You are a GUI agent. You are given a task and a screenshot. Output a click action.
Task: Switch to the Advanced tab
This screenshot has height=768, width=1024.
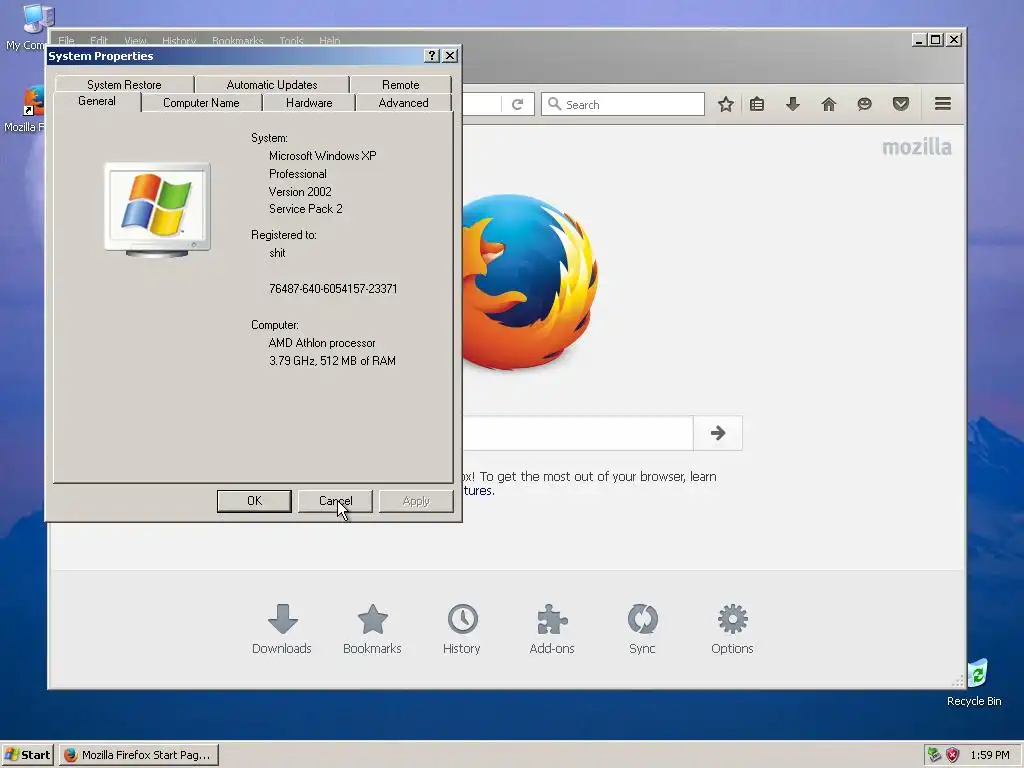click(x=404, y=103)
